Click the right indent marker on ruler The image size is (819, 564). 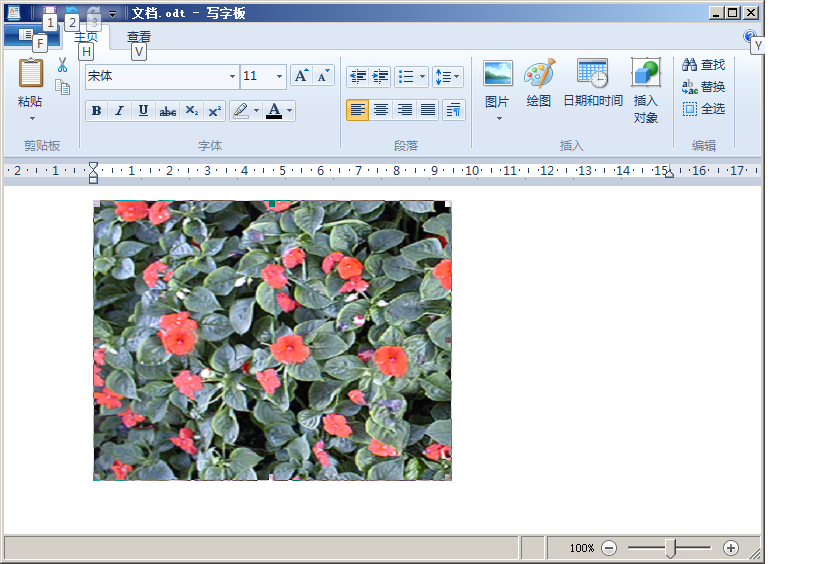click(x=669, y=173)
